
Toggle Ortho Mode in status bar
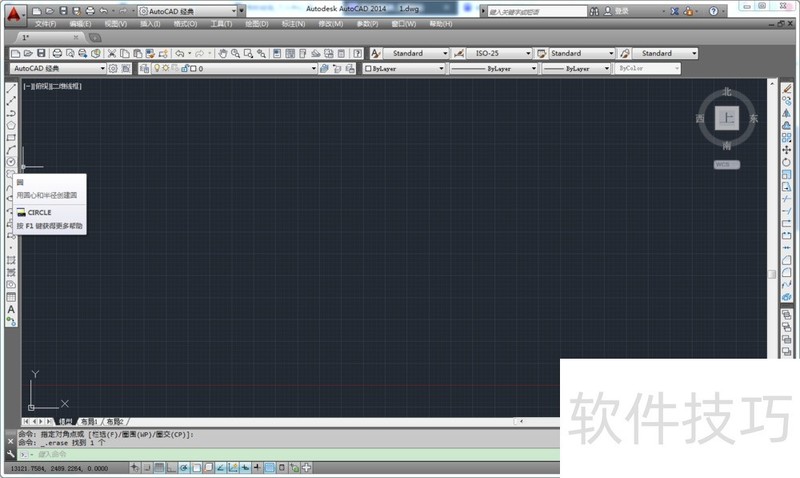(171, 467)
